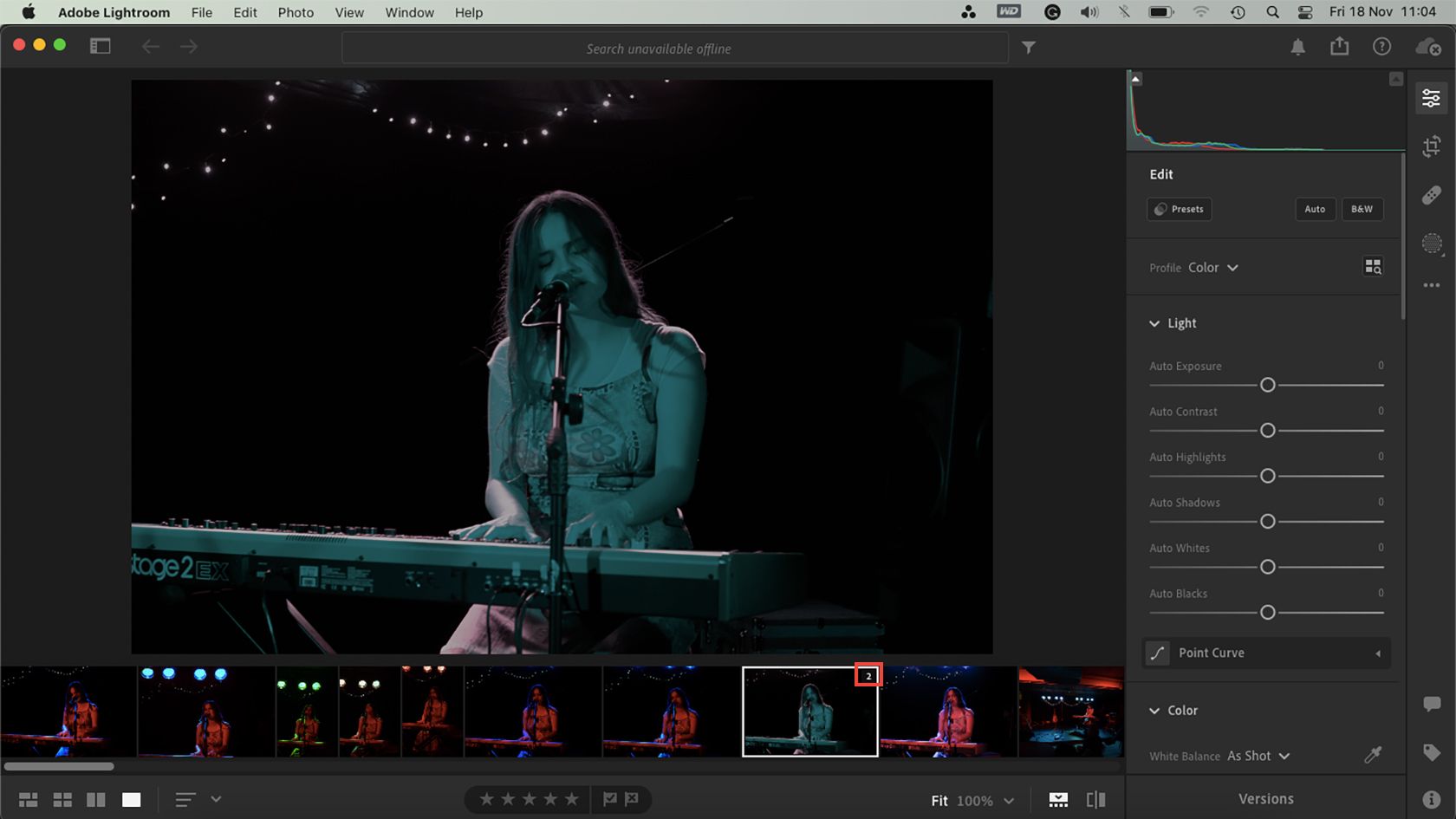
Task: Click the share/export icon
Action: 1339,47
